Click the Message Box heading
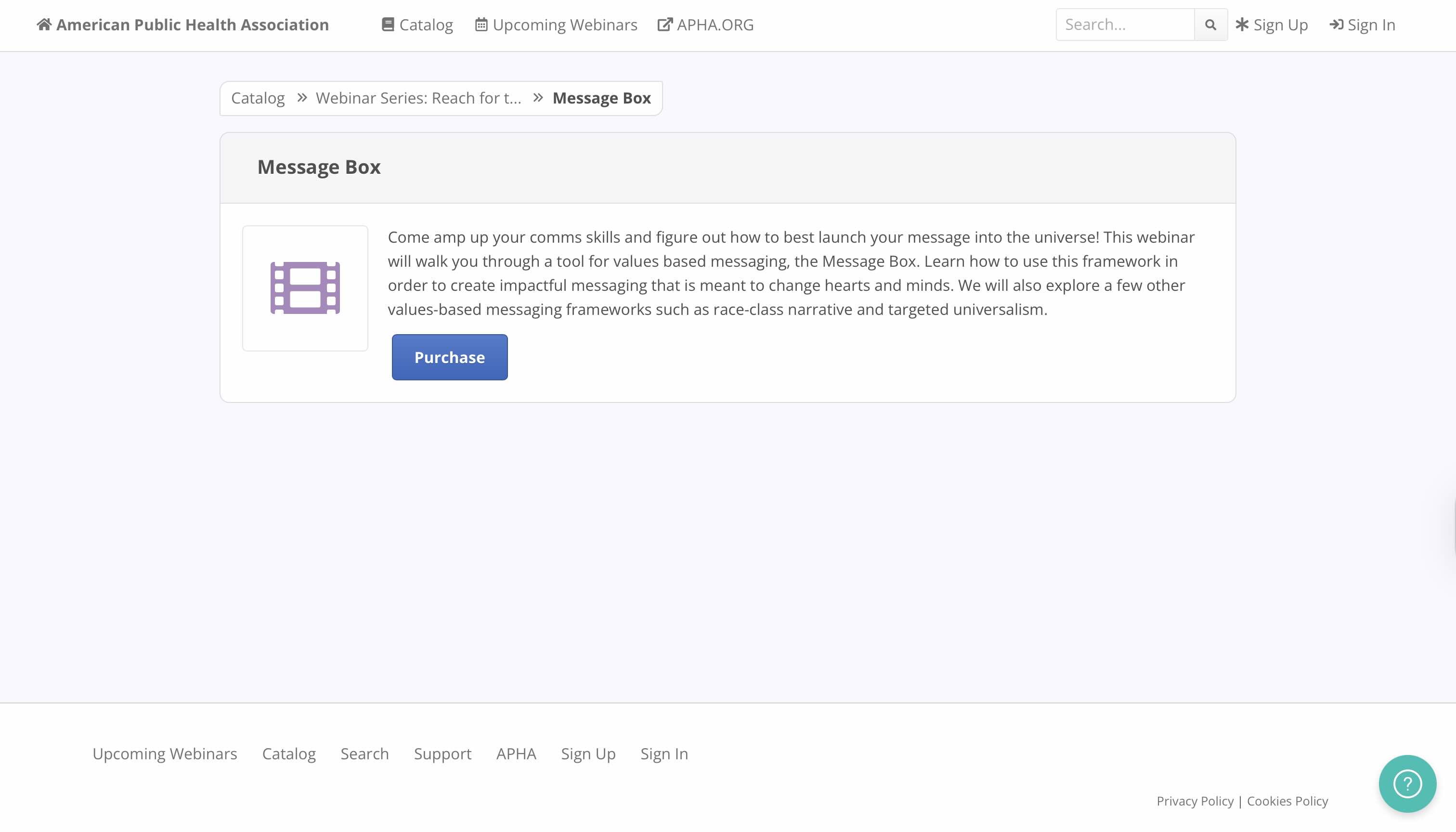The width and height of the screenshot is (1456, 832). click(x=319, y=167)
